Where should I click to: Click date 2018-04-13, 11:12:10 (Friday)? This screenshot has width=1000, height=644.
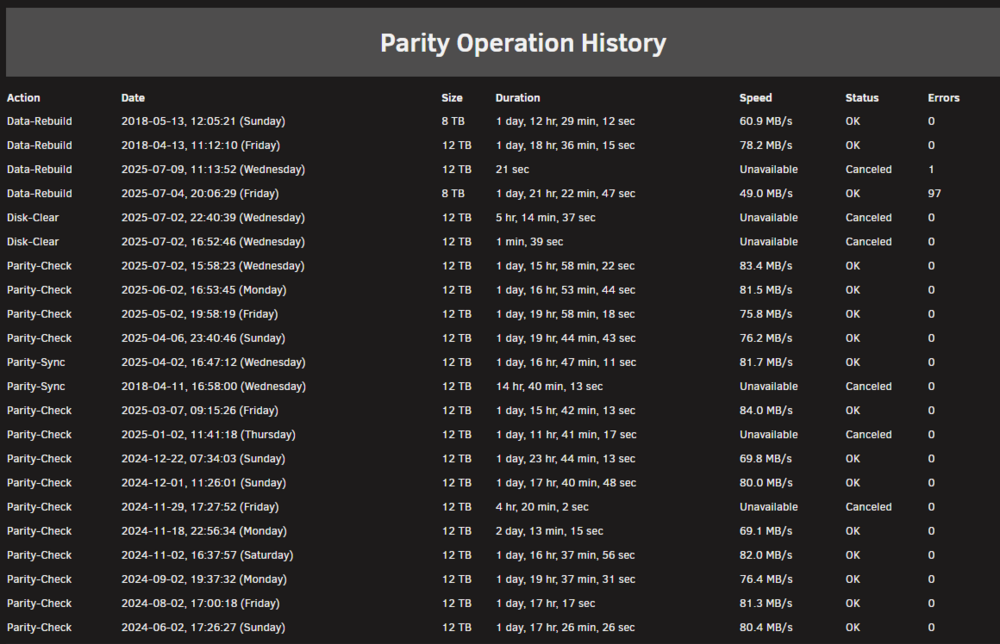pyautogui.click(x=201, y=145)
